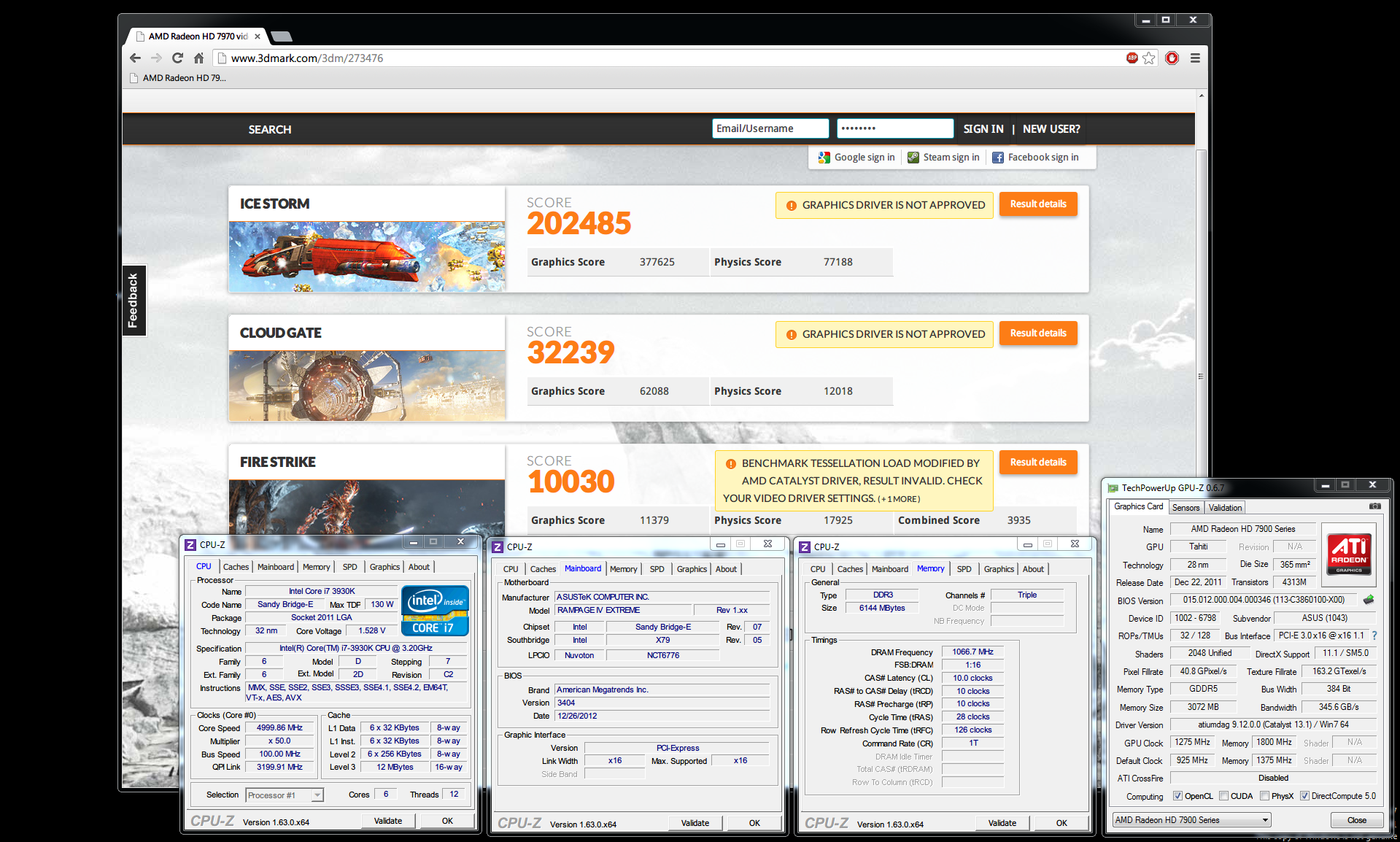Screen dimensions: 1400x842
Task: Open the GPU selection dropdown in GPU-Z
Action: click(1192, 820)
